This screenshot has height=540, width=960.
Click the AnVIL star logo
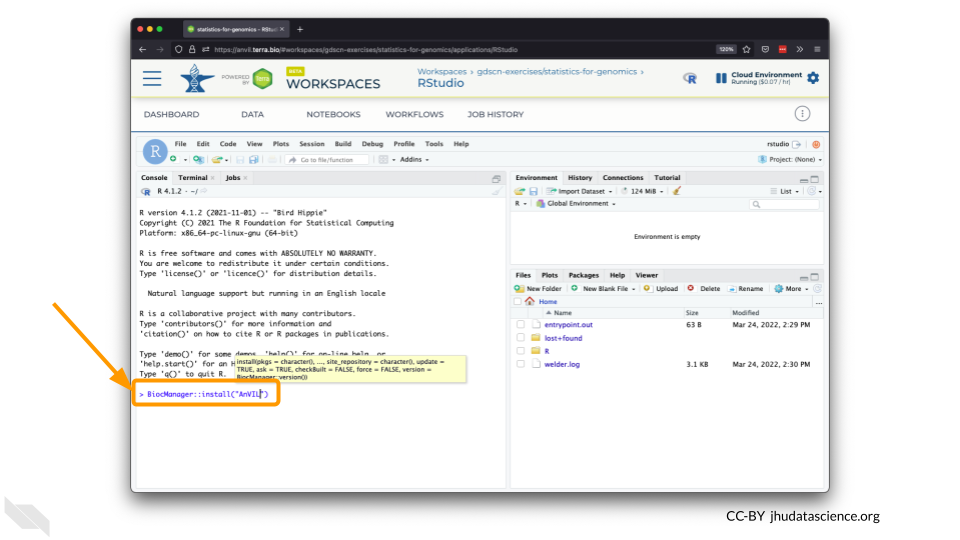tap(196, 78)
